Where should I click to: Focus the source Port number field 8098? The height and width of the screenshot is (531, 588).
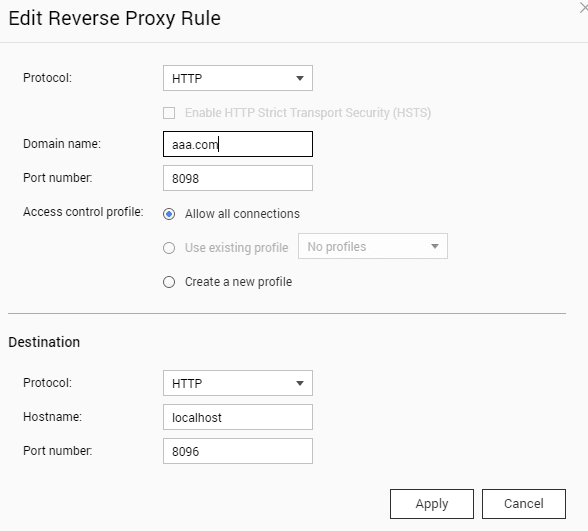tap(238, 178)
